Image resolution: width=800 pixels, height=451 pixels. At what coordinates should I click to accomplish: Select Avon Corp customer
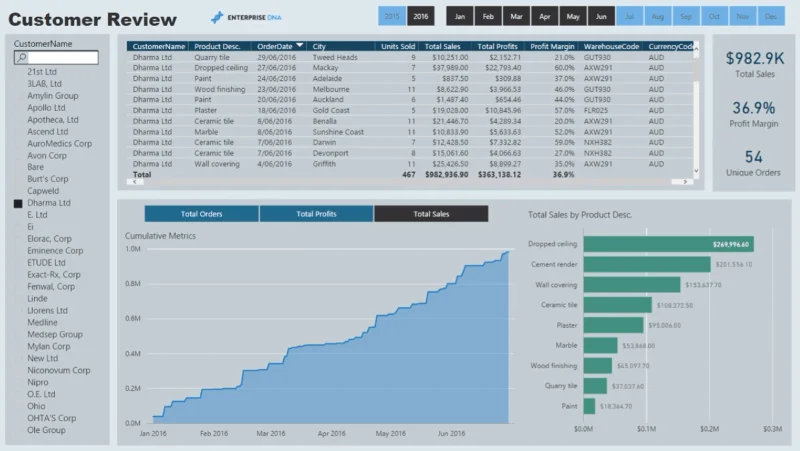tap(47, 156)
